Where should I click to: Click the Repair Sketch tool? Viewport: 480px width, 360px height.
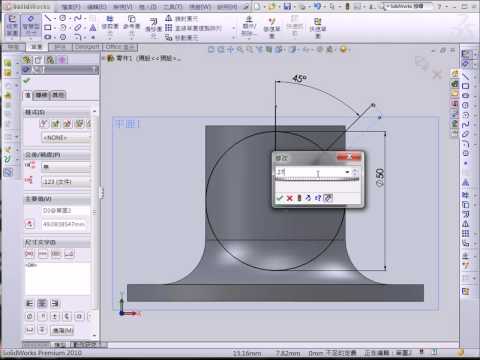tap(272, 27)
